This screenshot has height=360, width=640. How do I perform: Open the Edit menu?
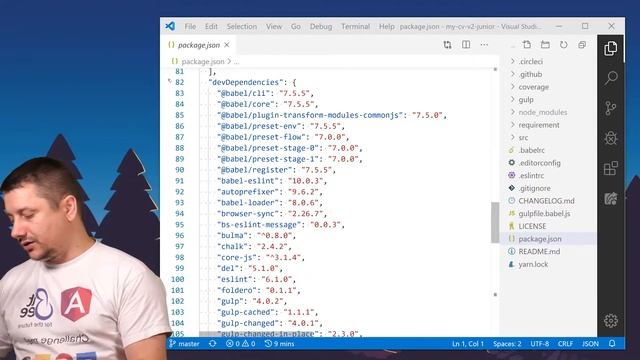[211, 26]
